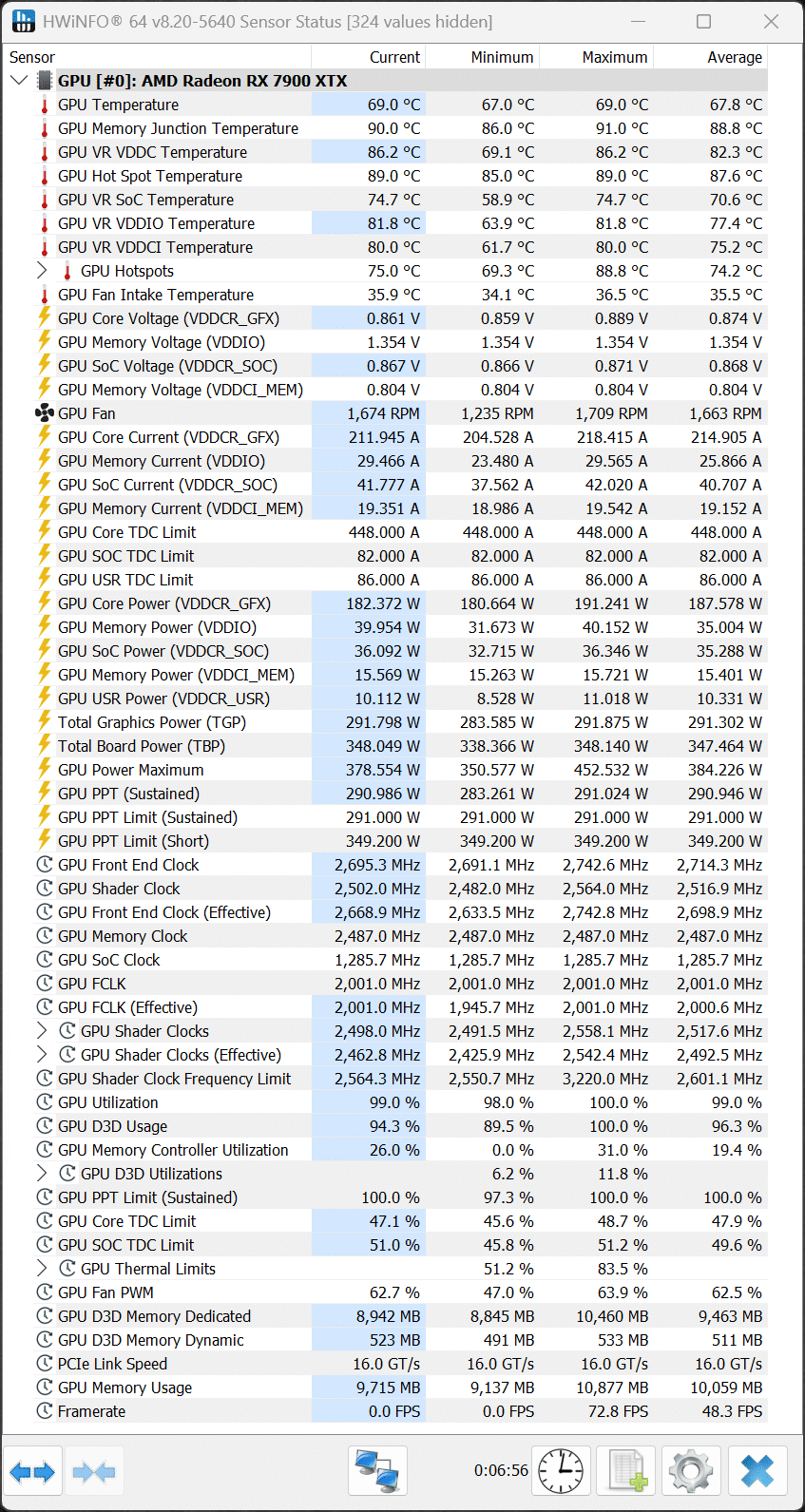Click clock icon of GPU Front End Clock

(44, 865)
